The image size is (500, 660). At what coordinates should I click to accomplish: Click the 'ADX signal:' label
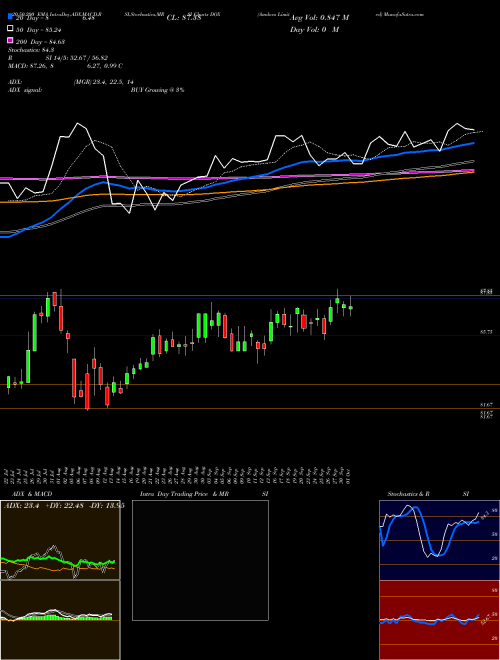point(25,90)
